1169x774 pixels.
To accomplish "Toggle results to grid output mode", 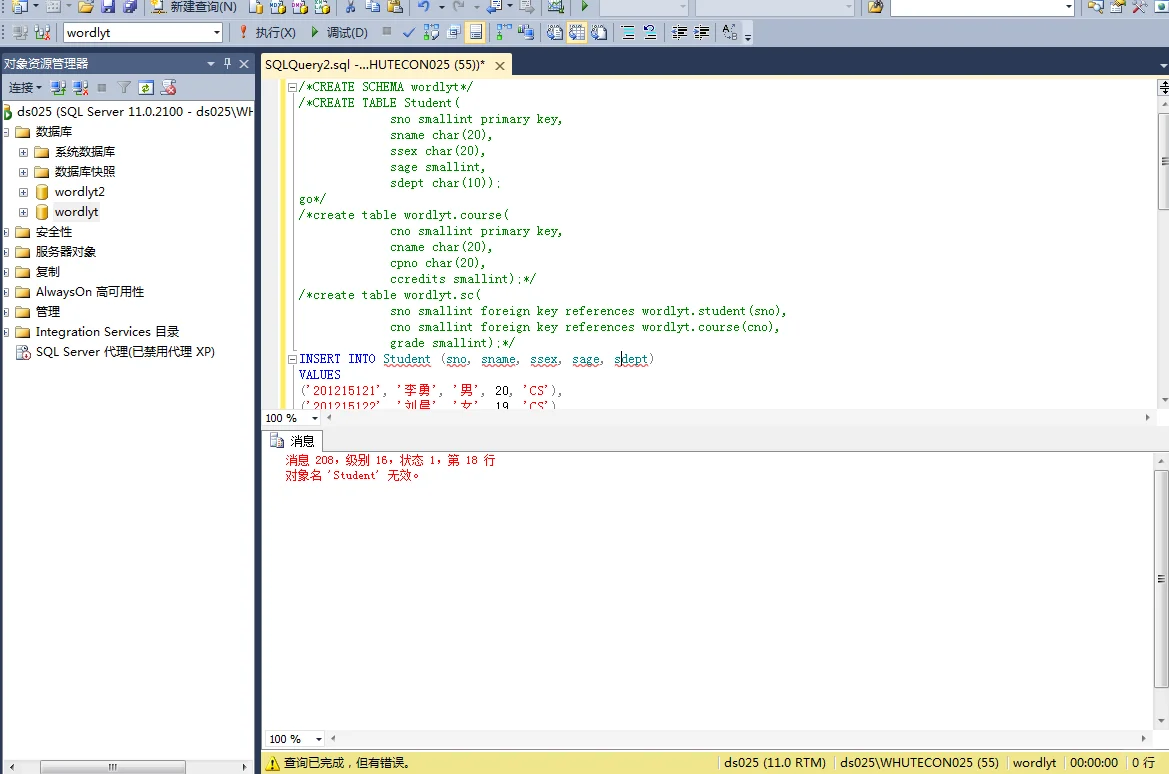I will [x=577, y=33].
